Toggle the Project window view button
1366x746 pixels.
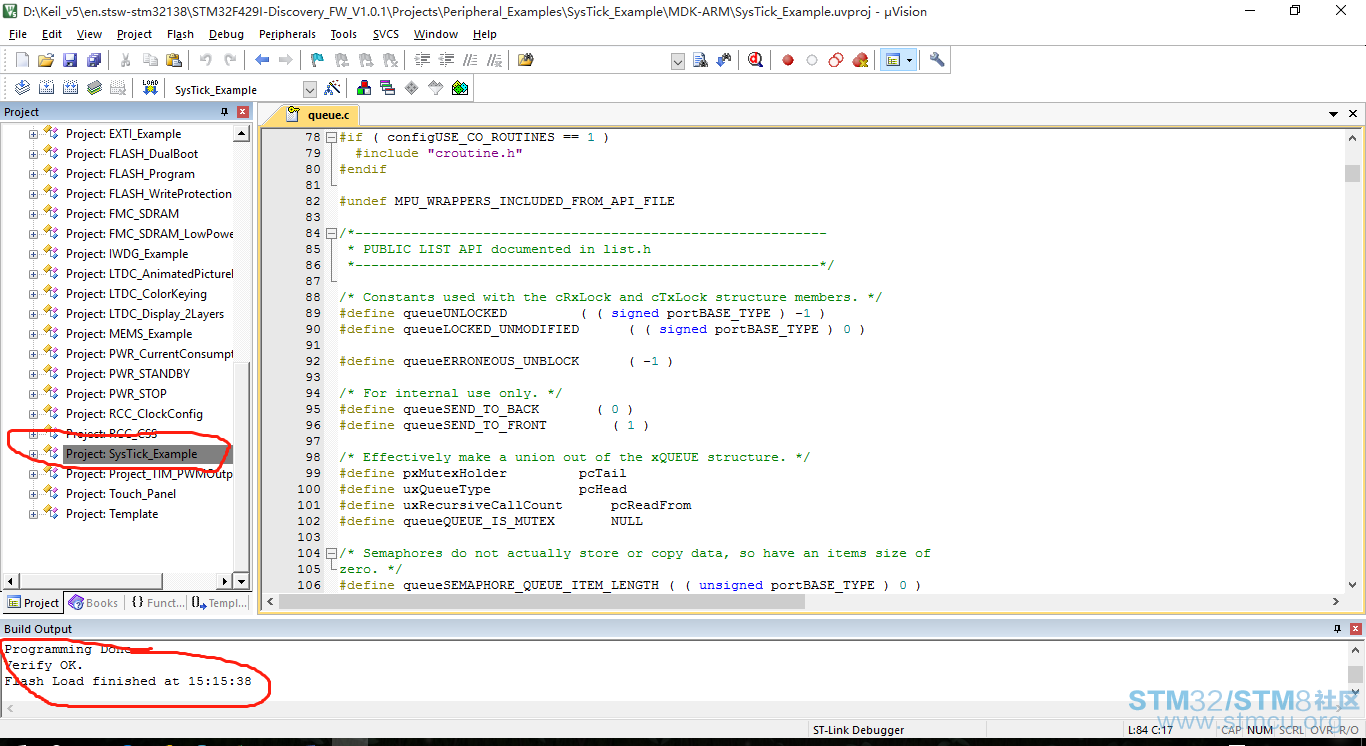(x=892, y=60)
